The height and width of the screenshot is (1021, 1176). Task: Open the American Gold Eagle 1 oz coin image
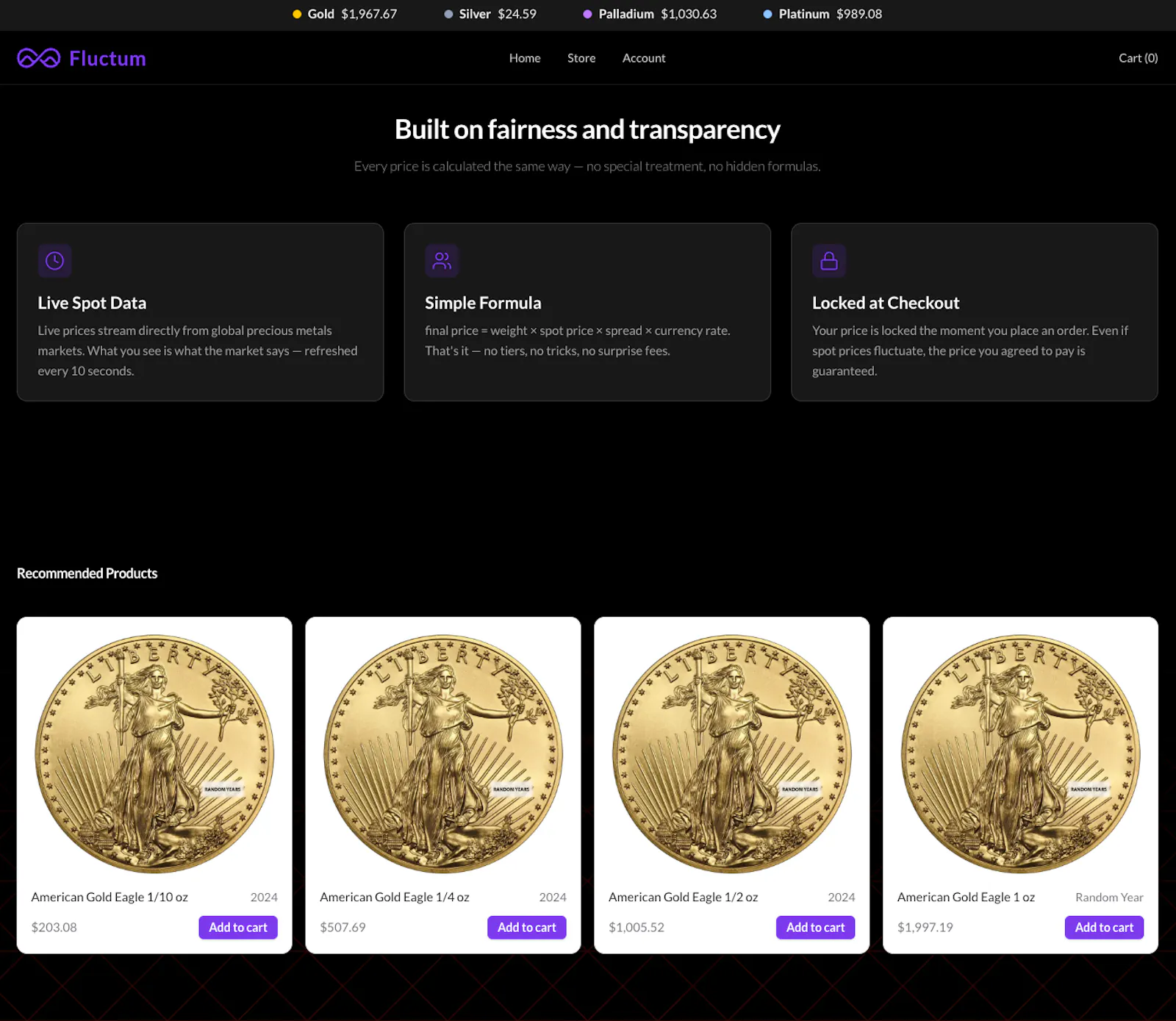pyautogui.click(x=1021, y=753)
